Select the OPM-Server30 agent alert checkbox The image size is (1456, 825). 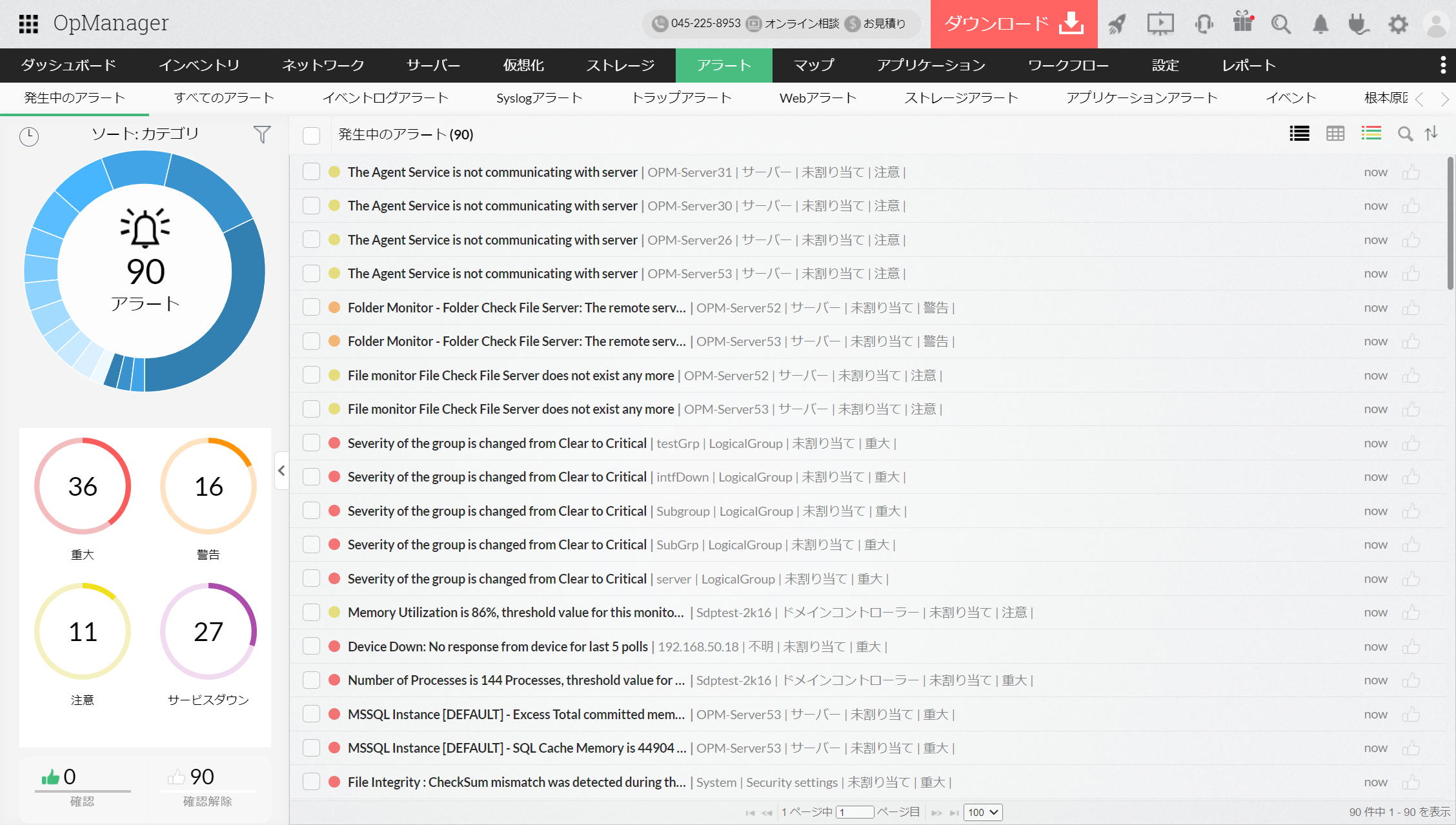point(312,206)
